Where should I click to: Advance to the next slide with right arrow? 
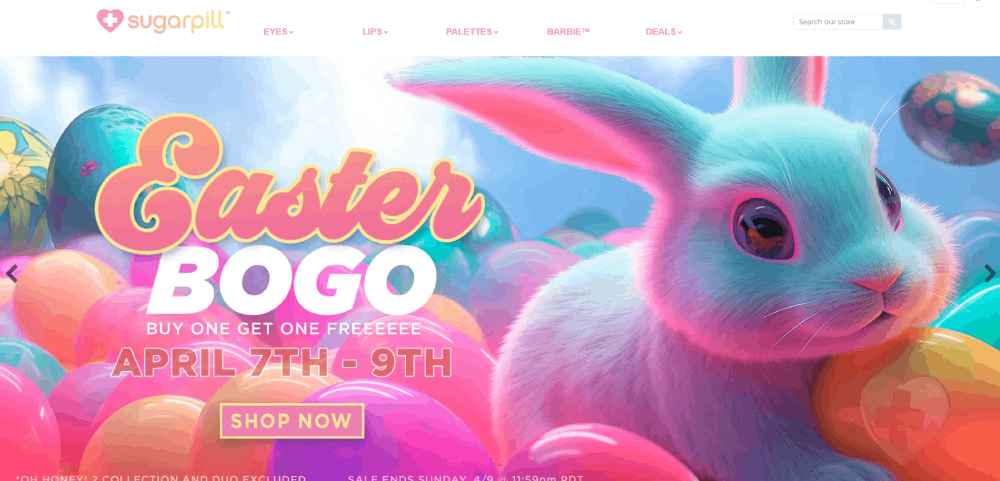(990, 274)
